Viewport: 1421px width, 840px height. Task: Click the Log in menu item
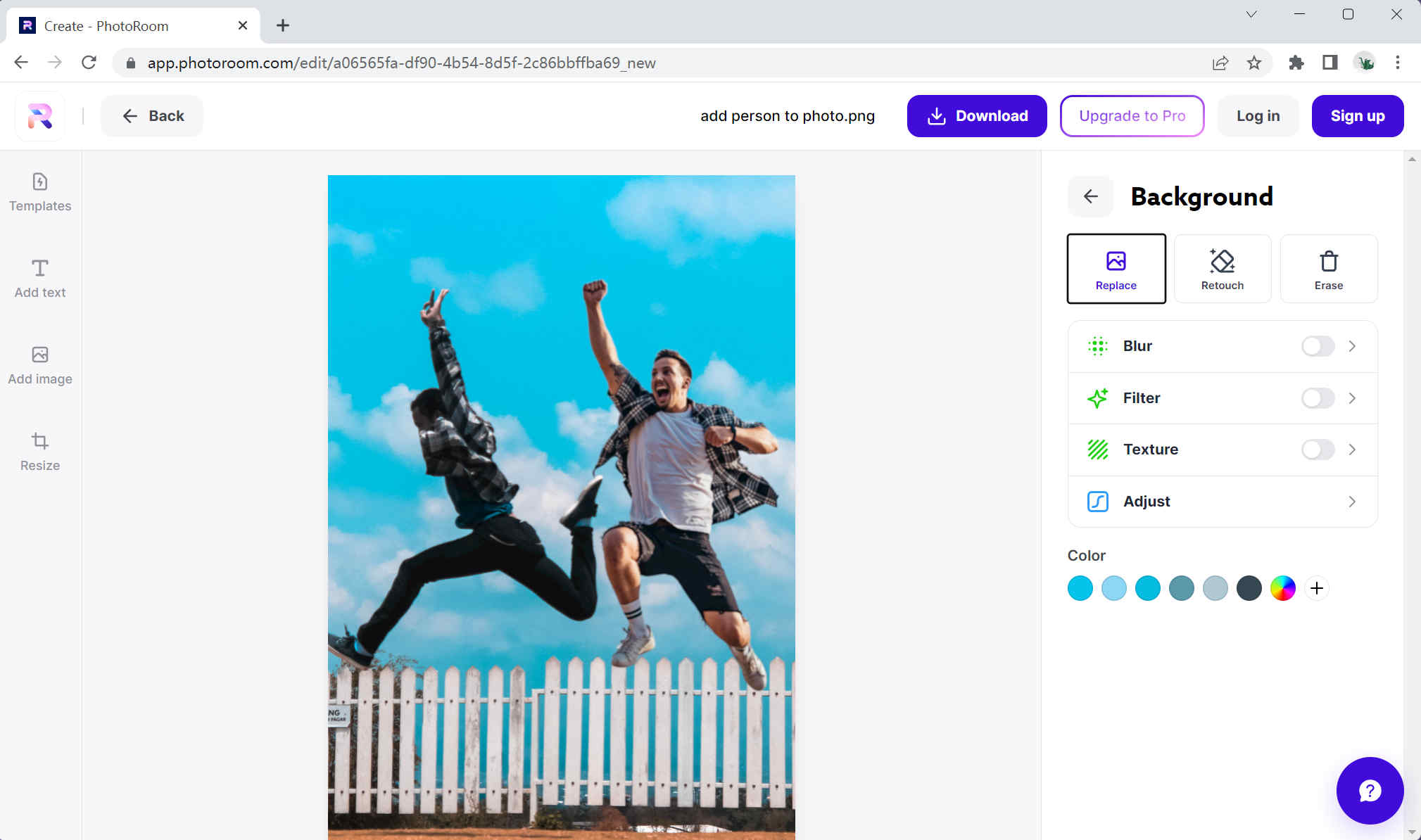tap(1258, 116)
